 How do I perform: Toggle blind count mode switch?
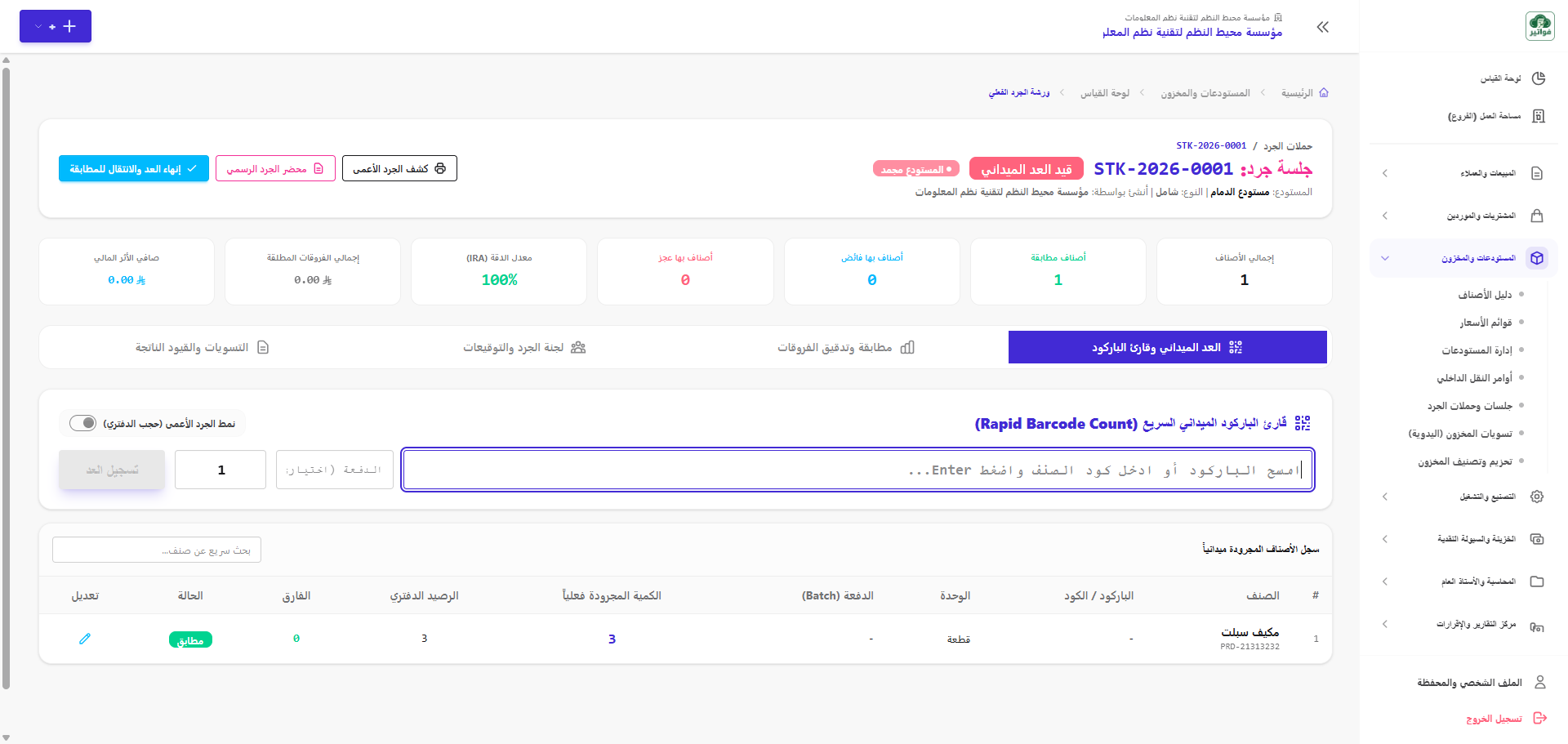(82, 423)
